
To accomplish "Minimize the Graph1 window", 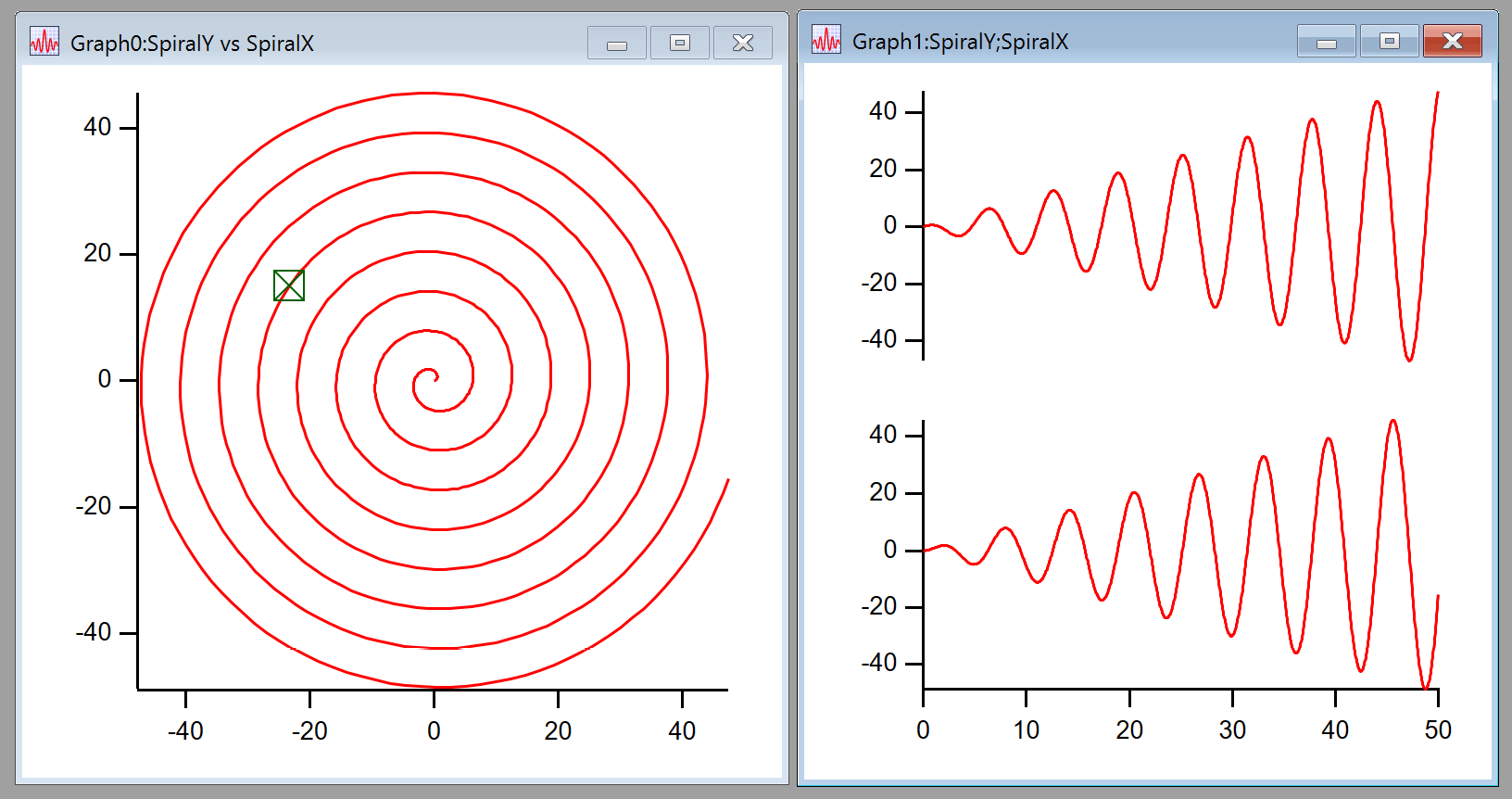I will point(1326,41).
